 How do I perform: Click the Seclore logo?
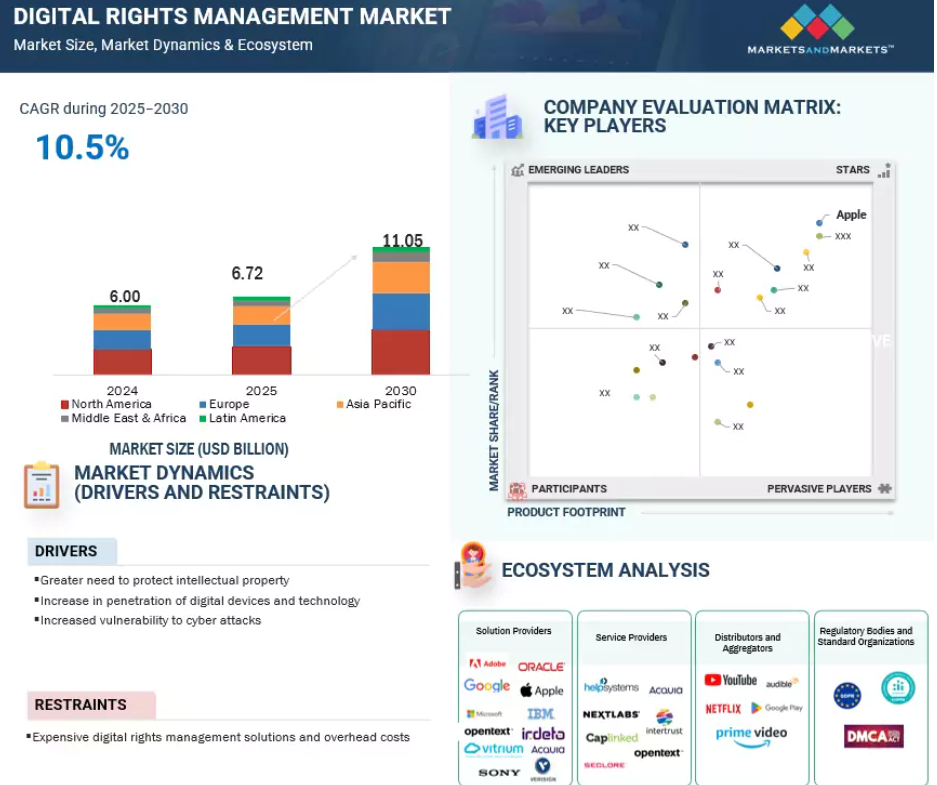pos(604,765)
